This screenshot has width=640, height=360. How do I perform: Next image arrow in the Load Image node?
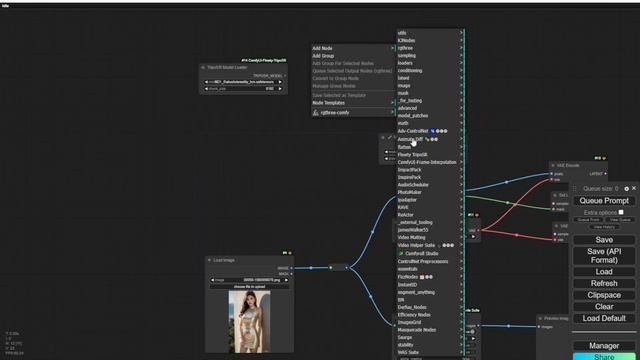coord(286,280)
